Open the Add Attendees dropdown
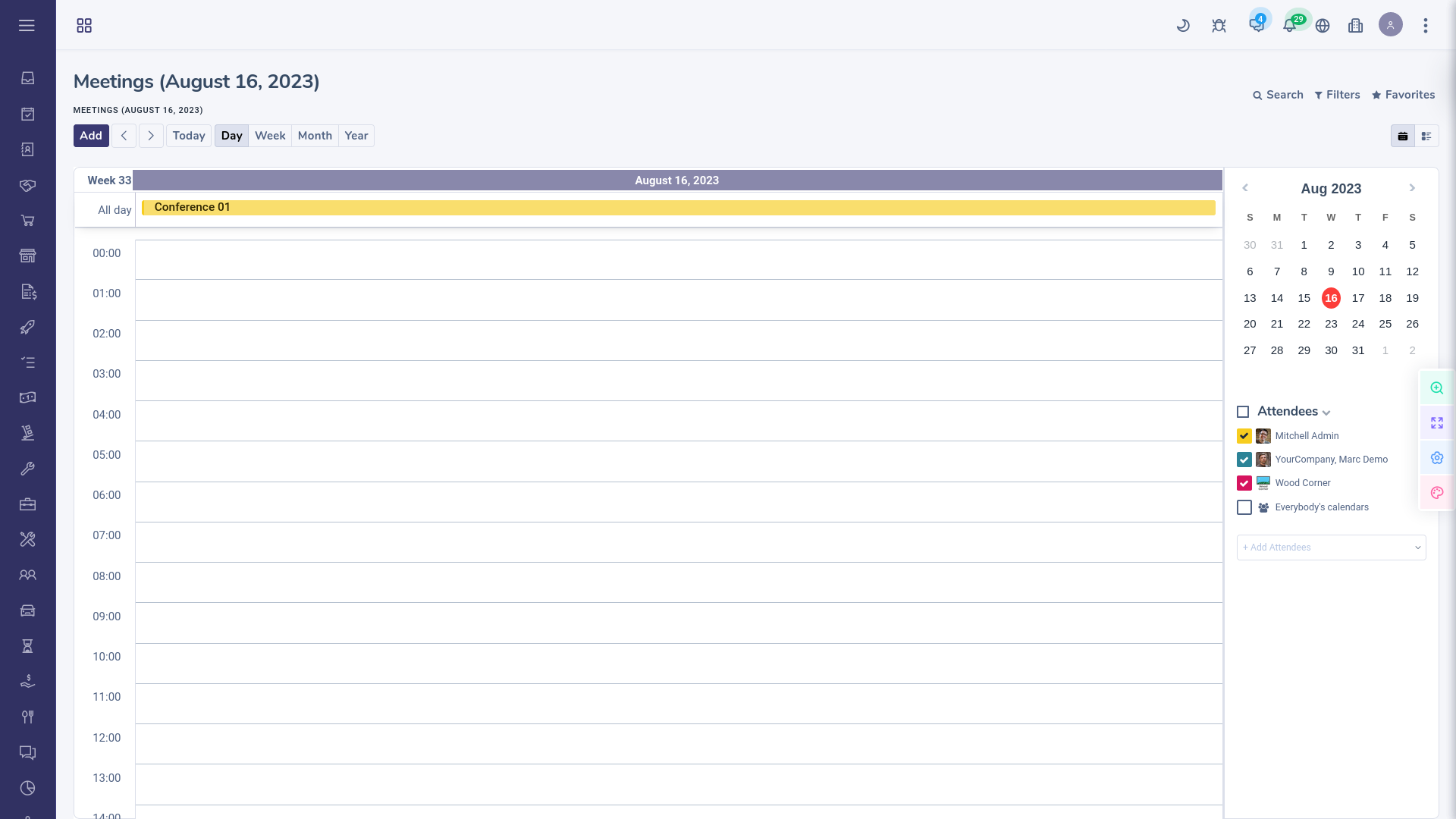Viewport: 1456px width, 819px height. pos(1331,548)
